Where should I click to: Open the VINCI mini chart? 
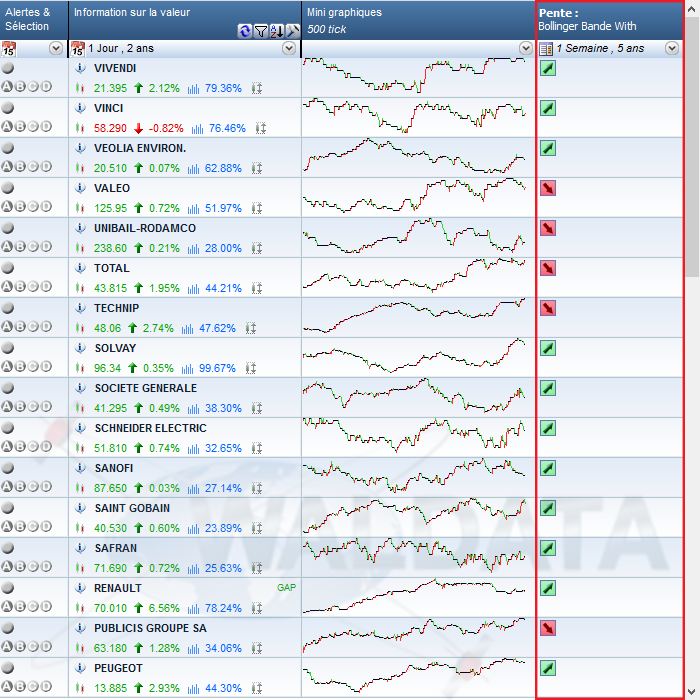point(414,116)
